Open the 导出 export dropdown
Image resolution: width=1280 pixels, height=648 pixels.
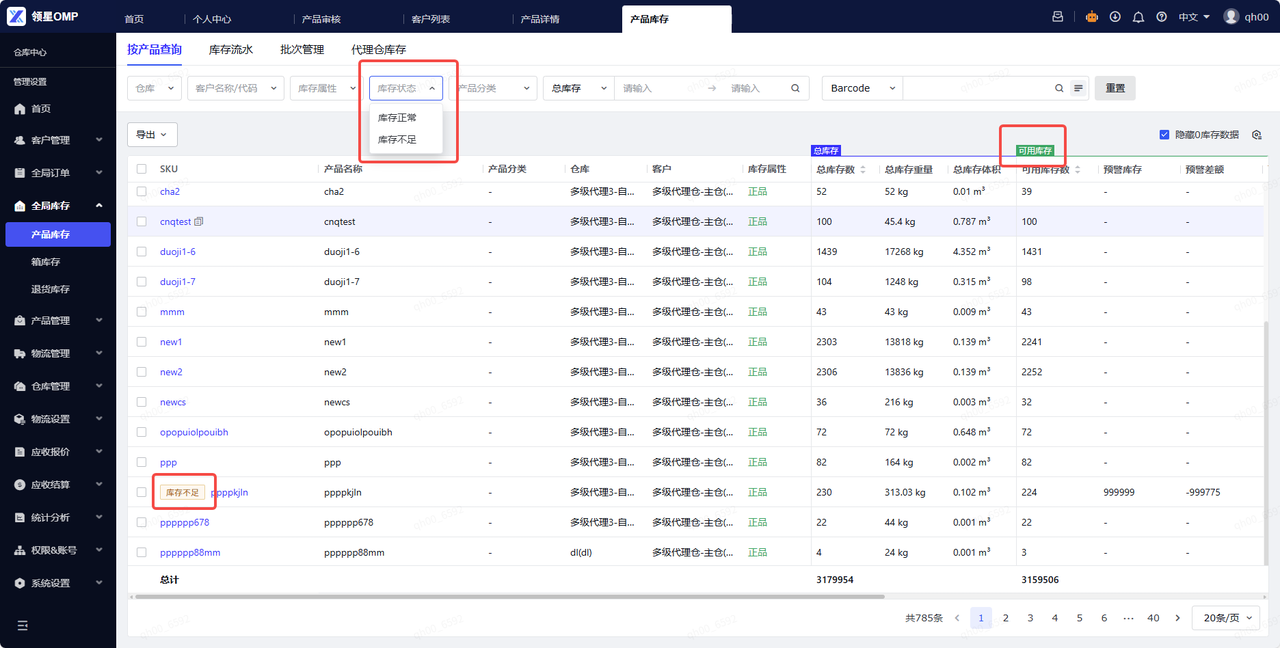point(152,134)
